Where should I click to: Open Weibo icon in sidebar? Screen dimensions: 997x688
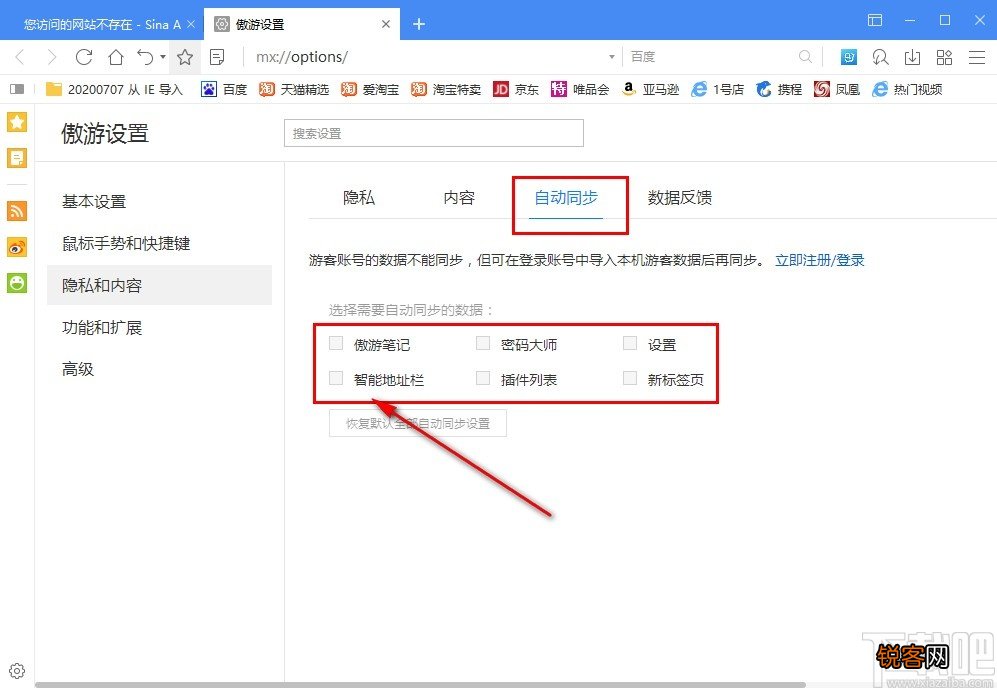[17, 247]
